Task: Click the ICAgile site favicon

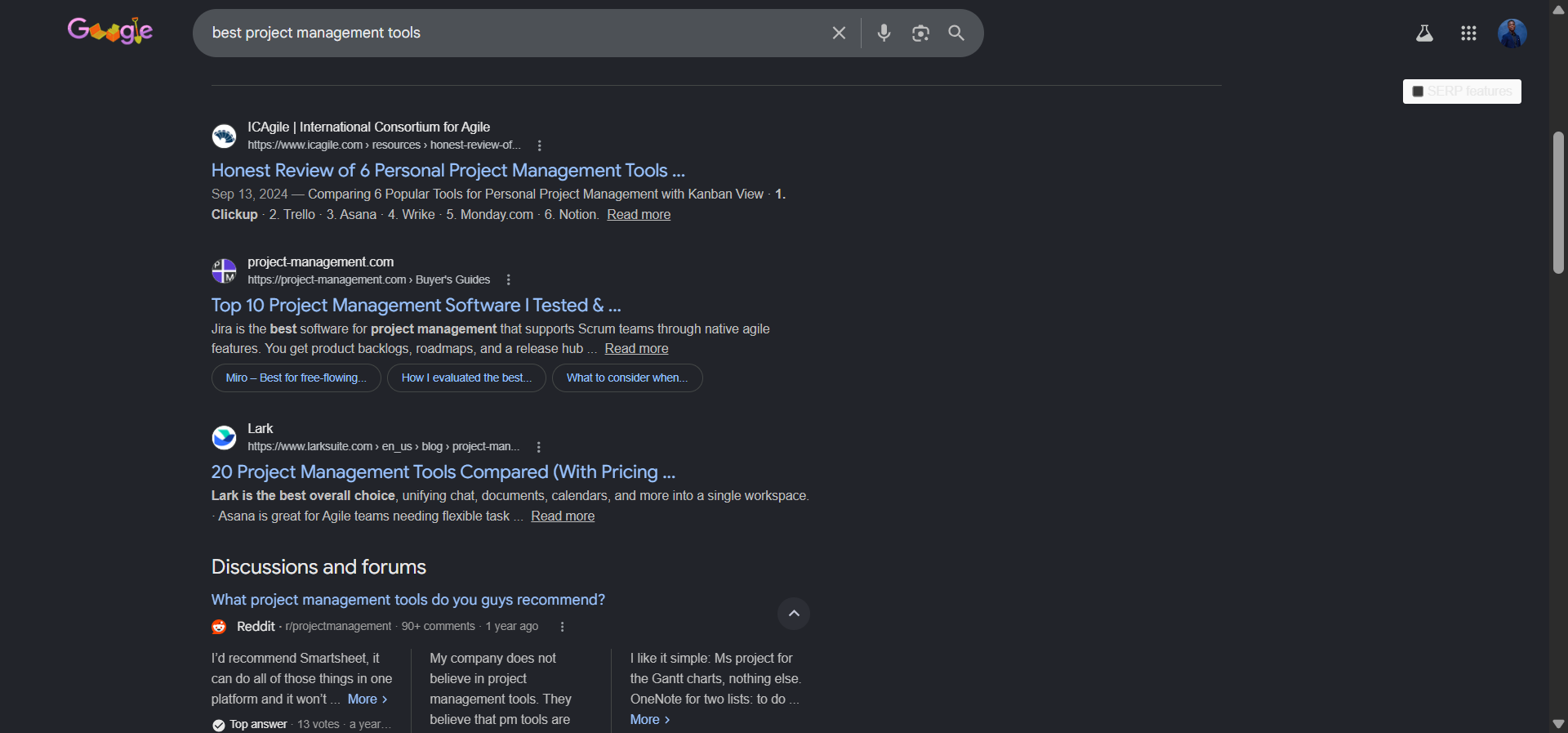Action: (224, 136)
